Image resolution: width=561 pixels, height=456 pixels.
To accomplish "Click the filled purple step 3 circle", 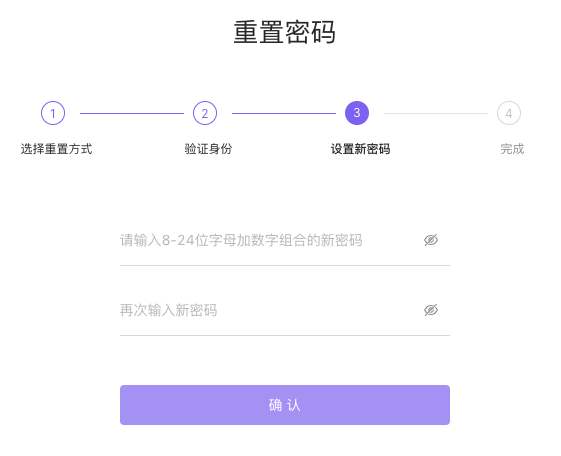I will coord(357,113).
